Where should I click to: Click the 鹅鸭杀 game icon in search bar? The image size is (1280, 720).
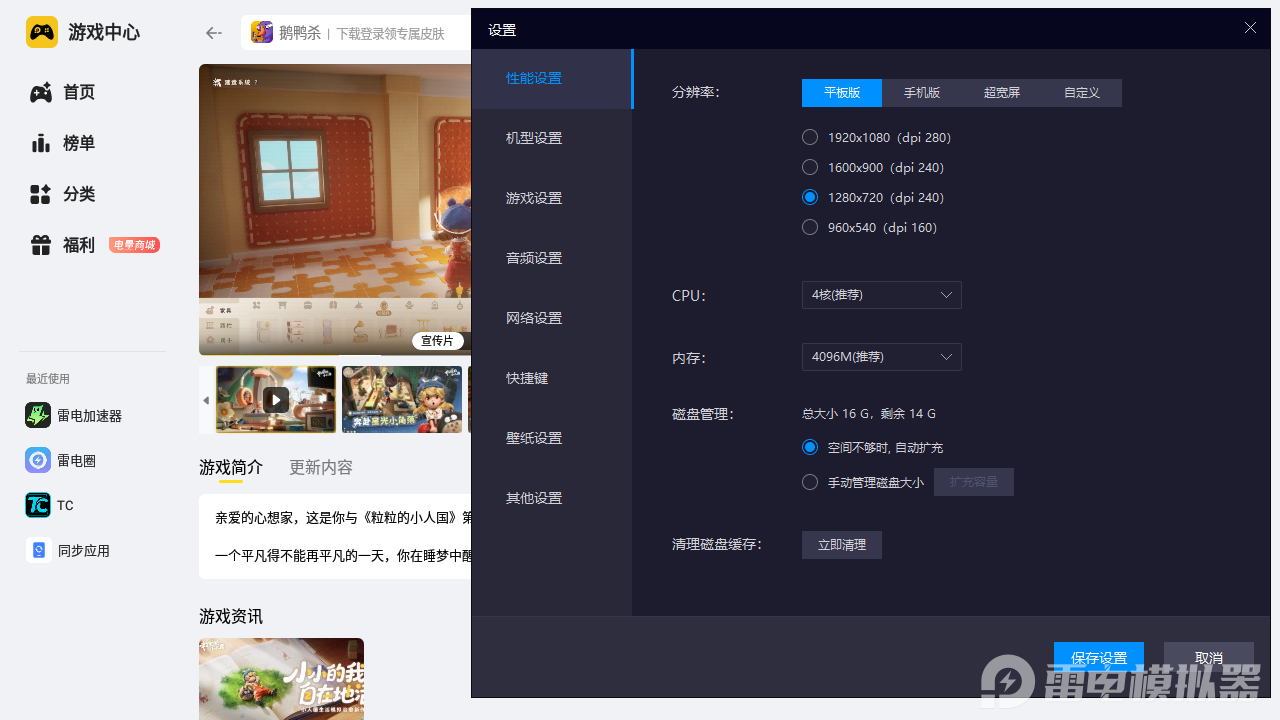pyautogui.click(x=262, y=33)
